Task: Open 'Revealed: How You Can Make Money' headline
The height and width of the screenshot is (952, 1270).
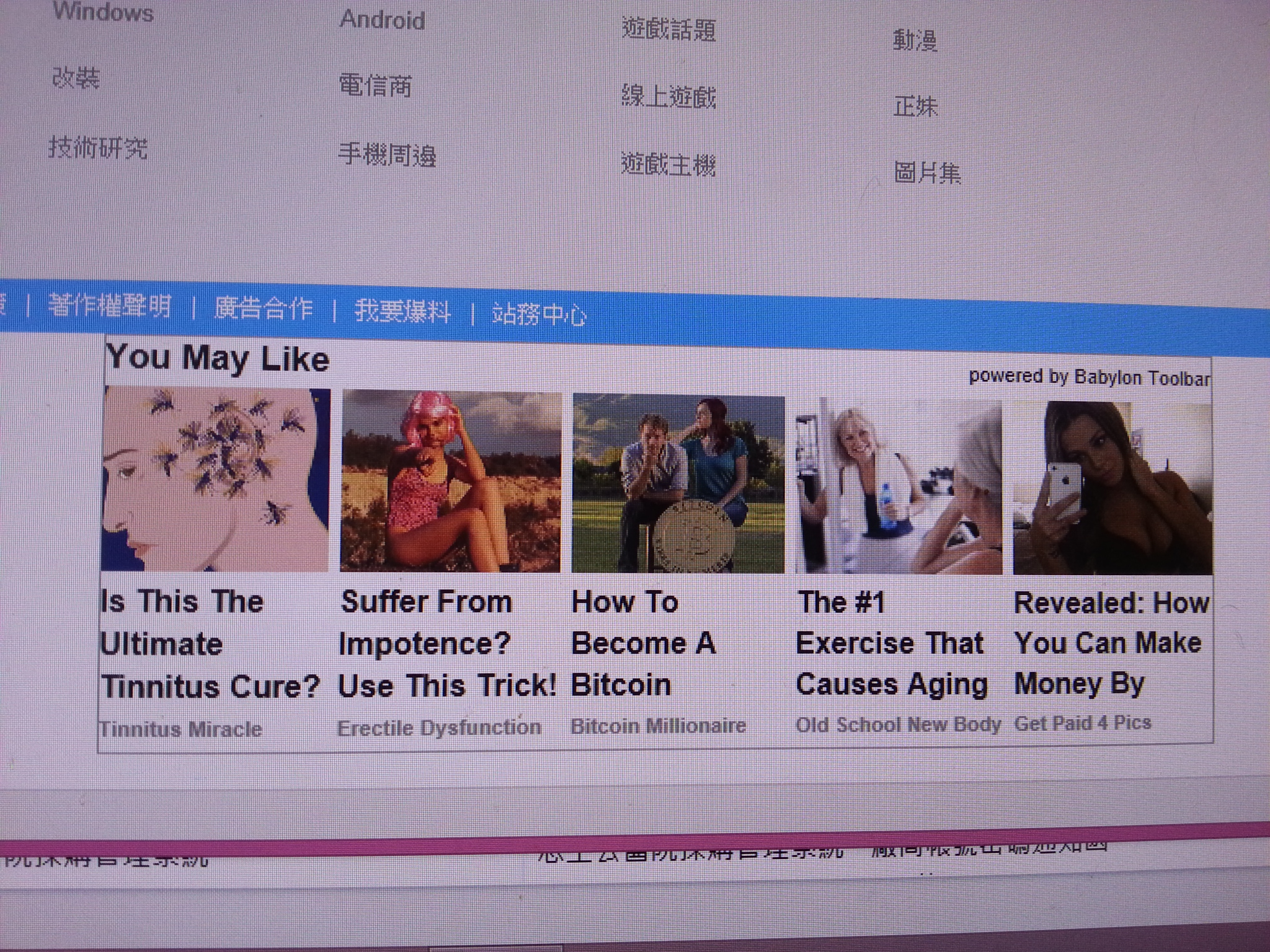Action: [x=1111, y=643]
